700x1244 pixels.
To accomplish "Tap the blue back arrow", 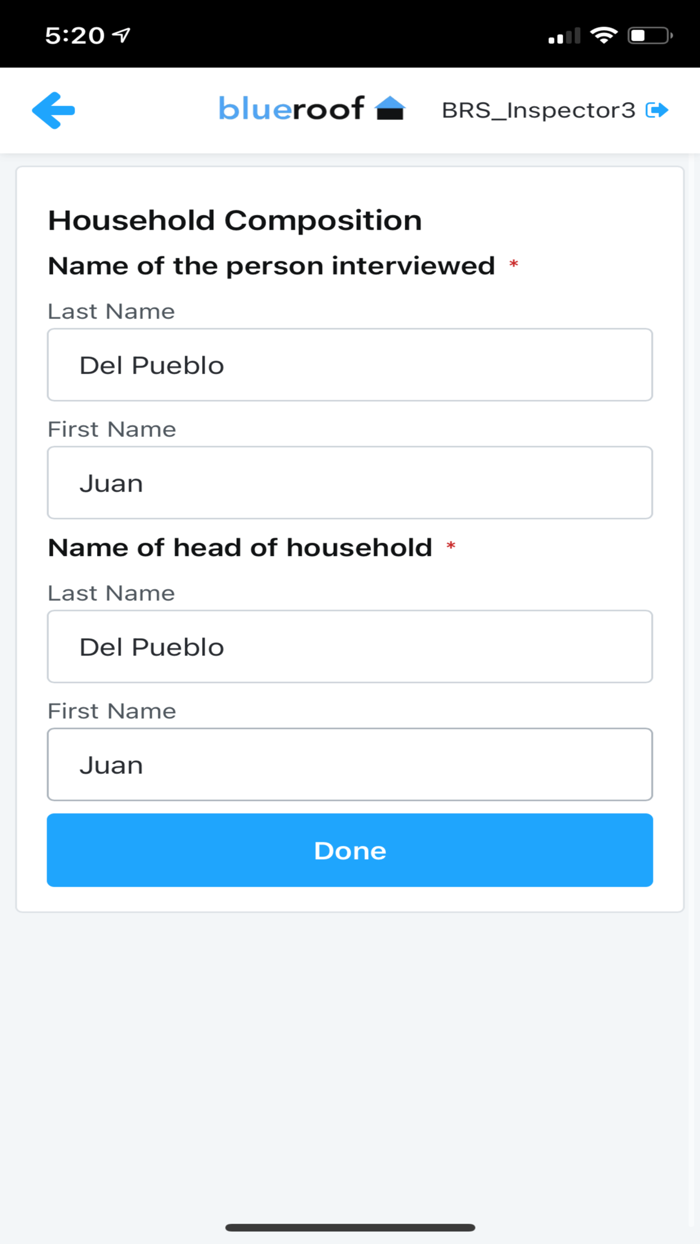I will pos(54,110).
